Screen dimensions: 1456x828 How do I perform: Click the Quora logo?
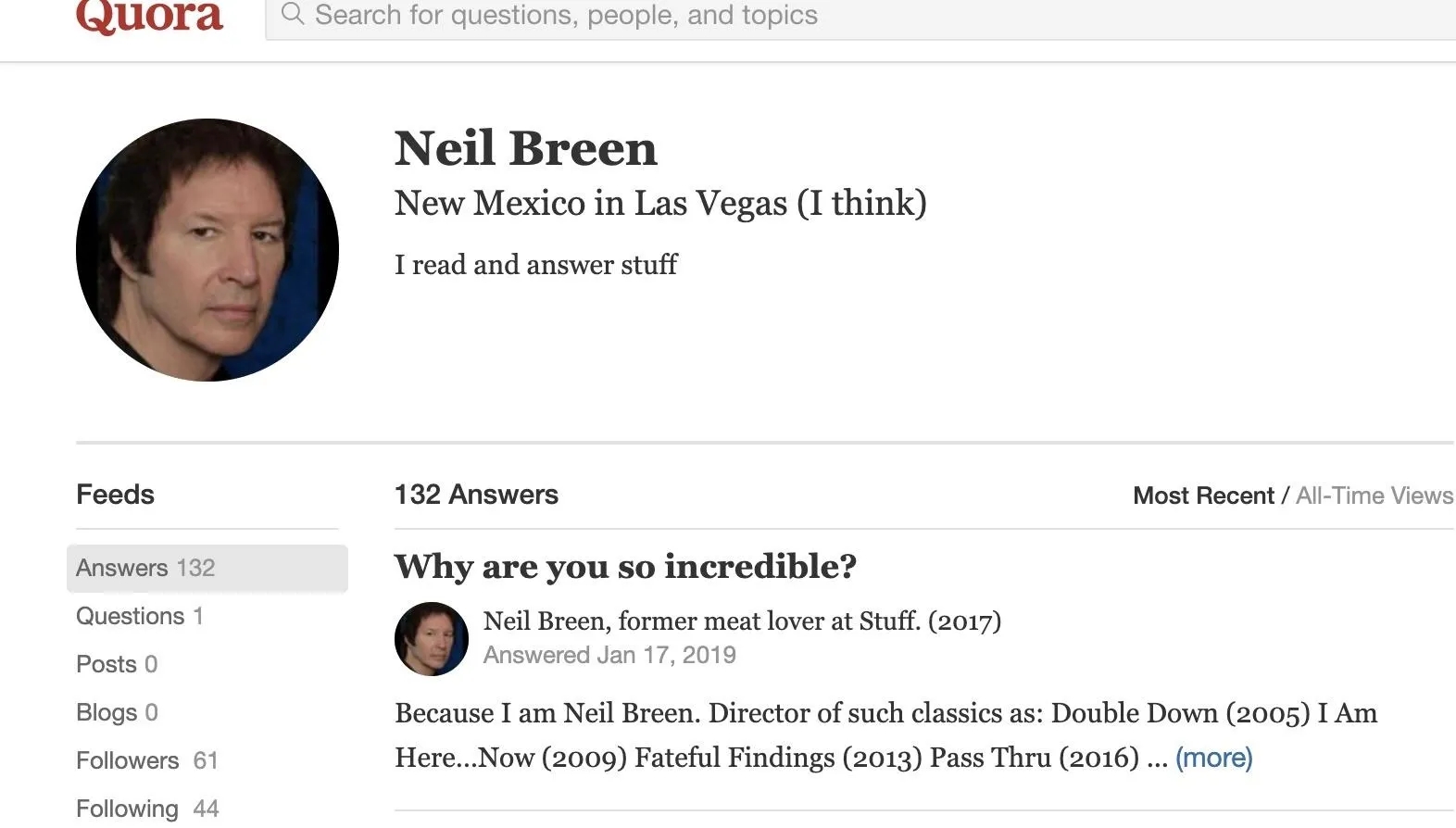coord(149,16)
